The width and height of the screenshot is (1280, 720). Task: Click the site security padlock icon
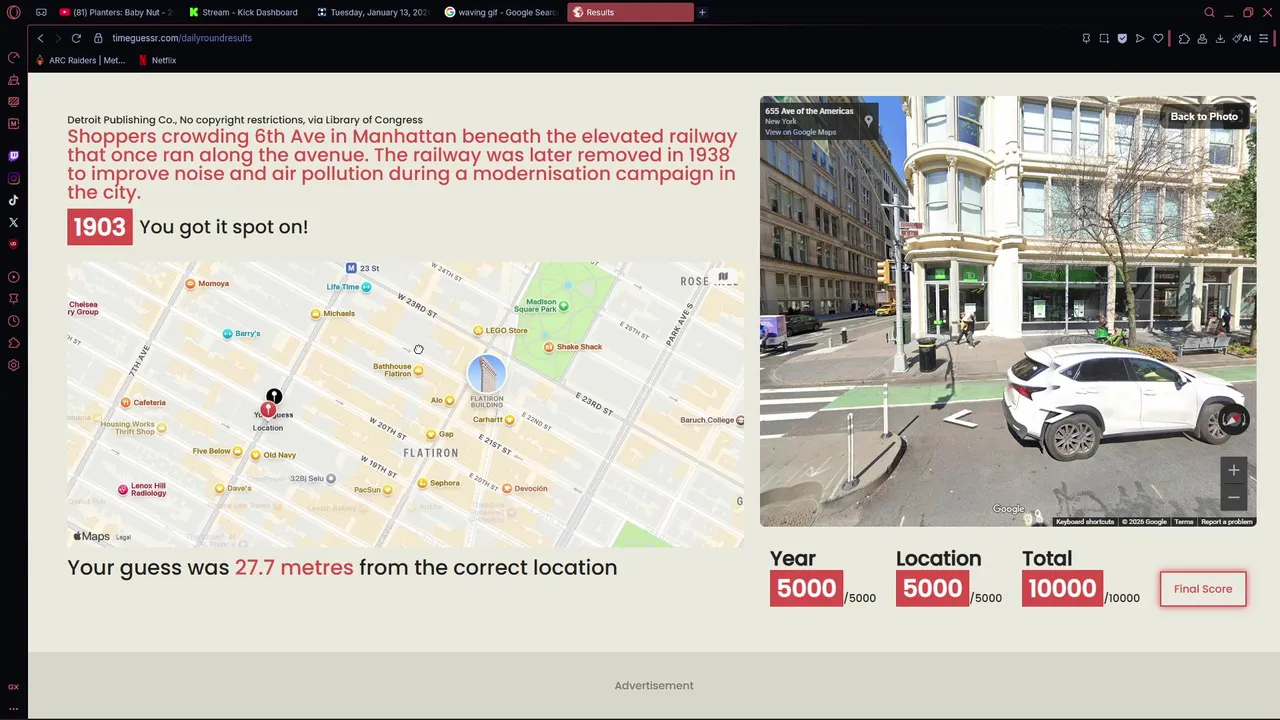98,38
